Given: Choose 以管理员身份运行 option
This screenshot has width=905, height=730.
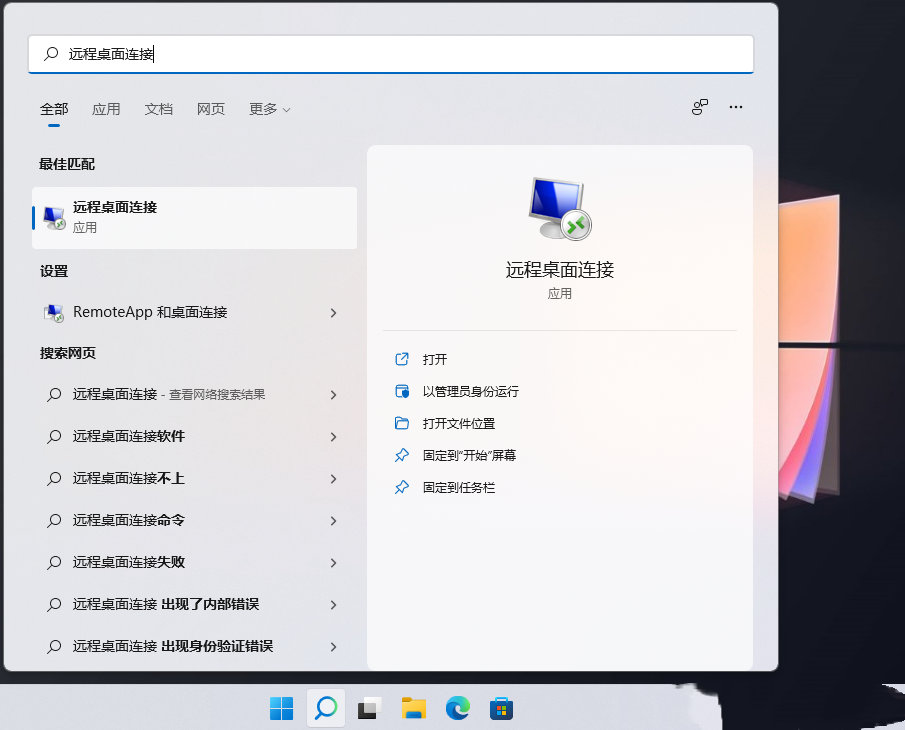Looking at the screenshot, I should pos(470,391).
